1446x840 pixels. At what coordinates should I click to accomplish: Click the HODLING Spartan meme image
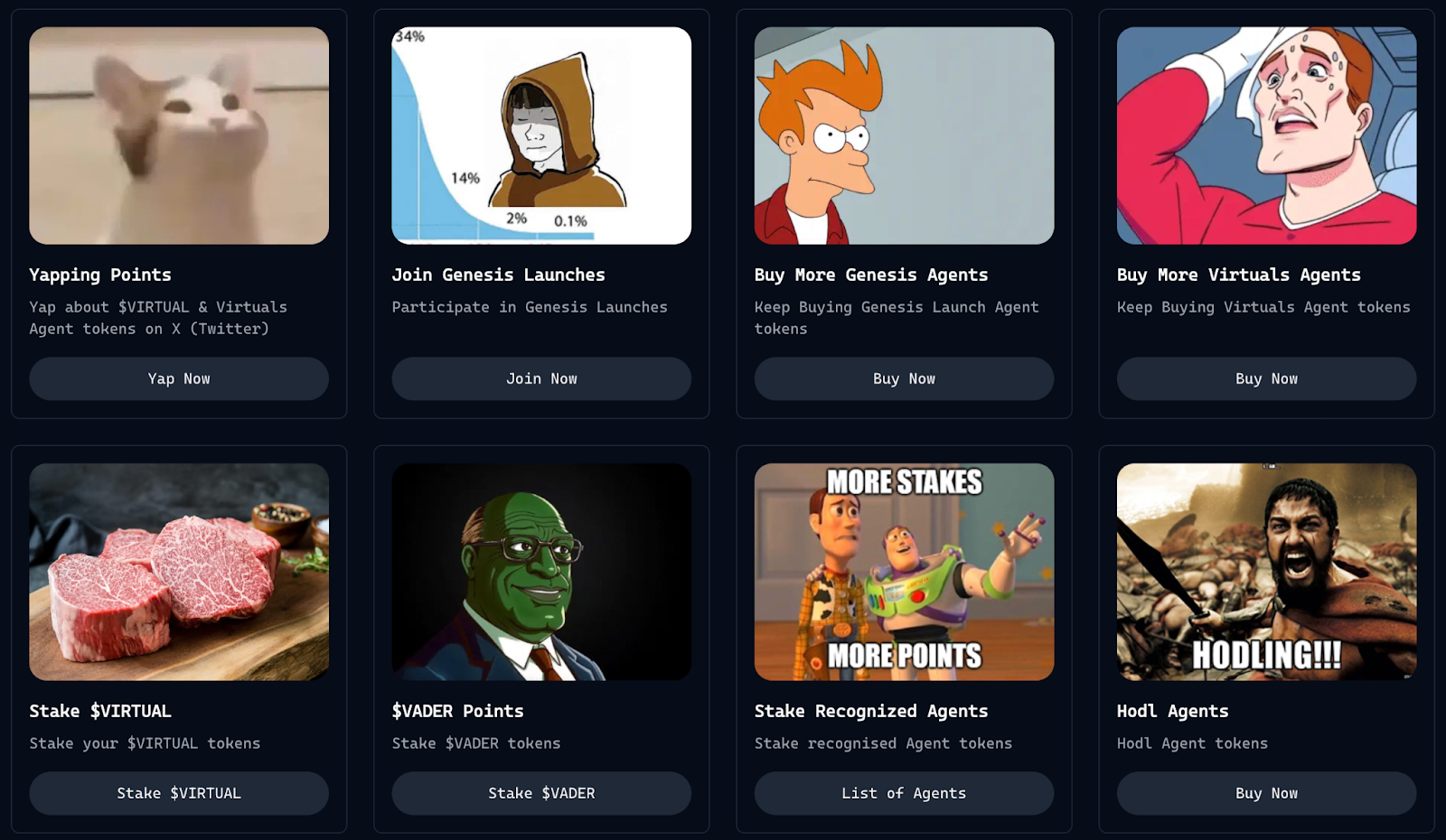pos(1266,572)
